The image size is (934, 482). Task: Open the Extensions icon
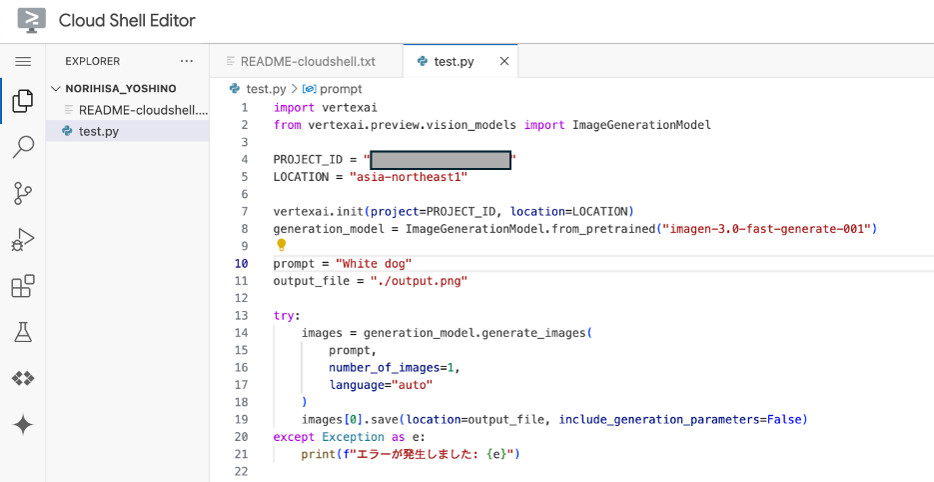22,287
